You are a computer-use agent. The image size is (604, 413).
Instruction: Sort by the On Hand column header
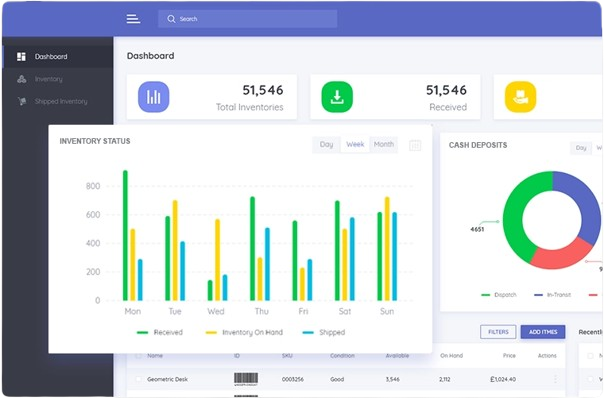(451, 356)
